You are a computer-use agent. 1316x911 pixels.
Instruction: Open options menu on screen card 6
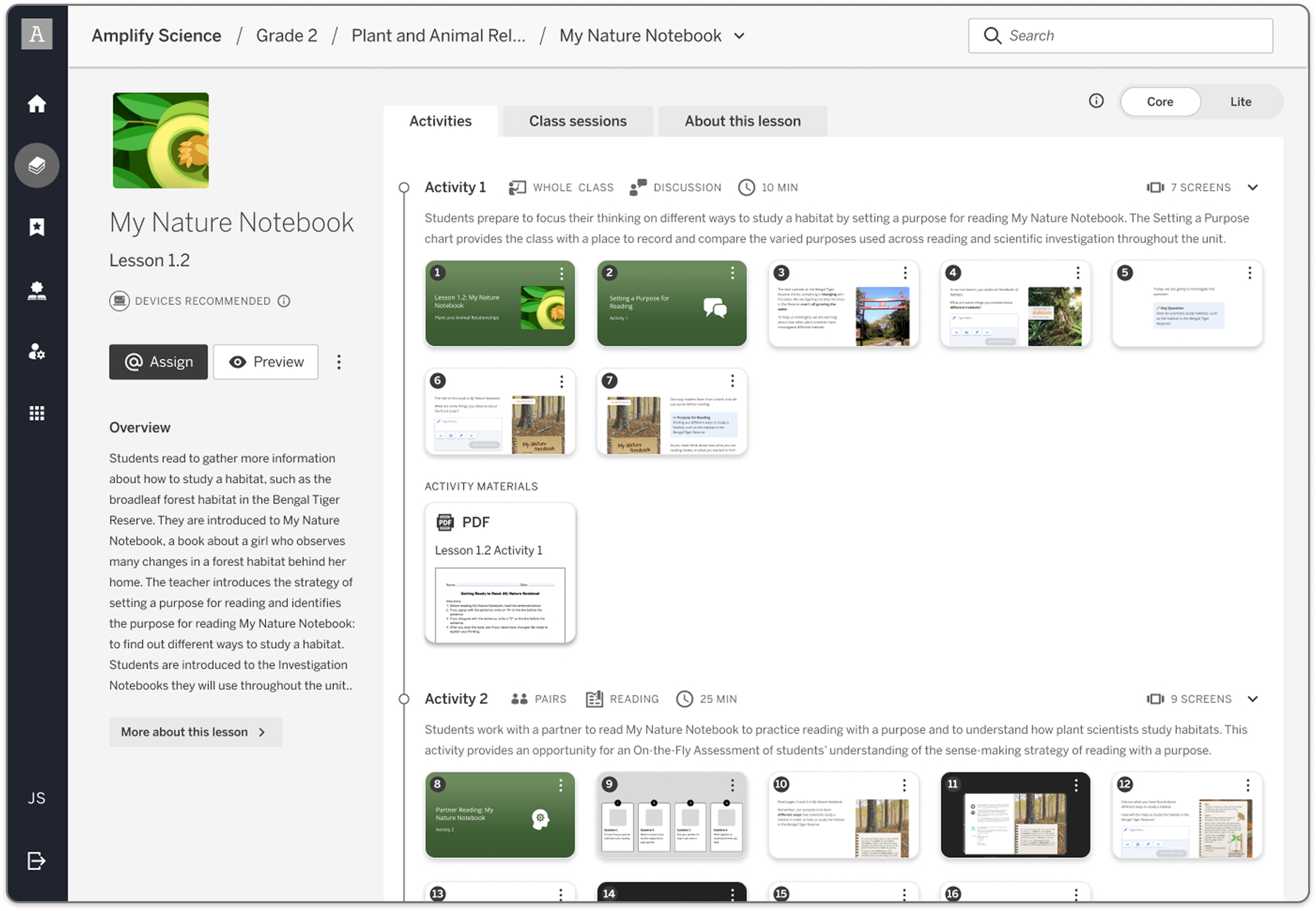click(562, 382)
